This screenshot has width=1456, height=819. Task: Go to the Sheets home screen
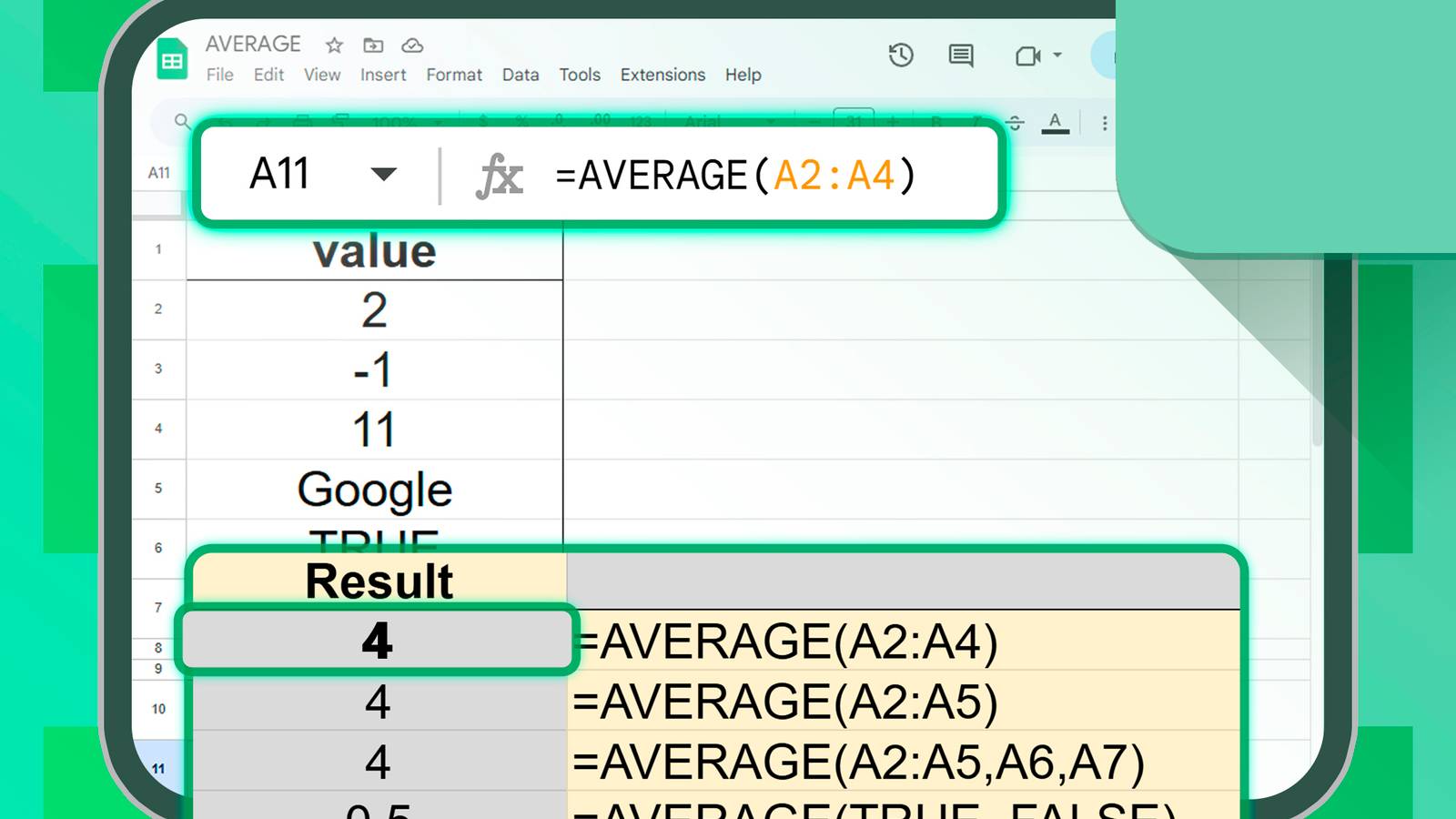tap(173, 57)
